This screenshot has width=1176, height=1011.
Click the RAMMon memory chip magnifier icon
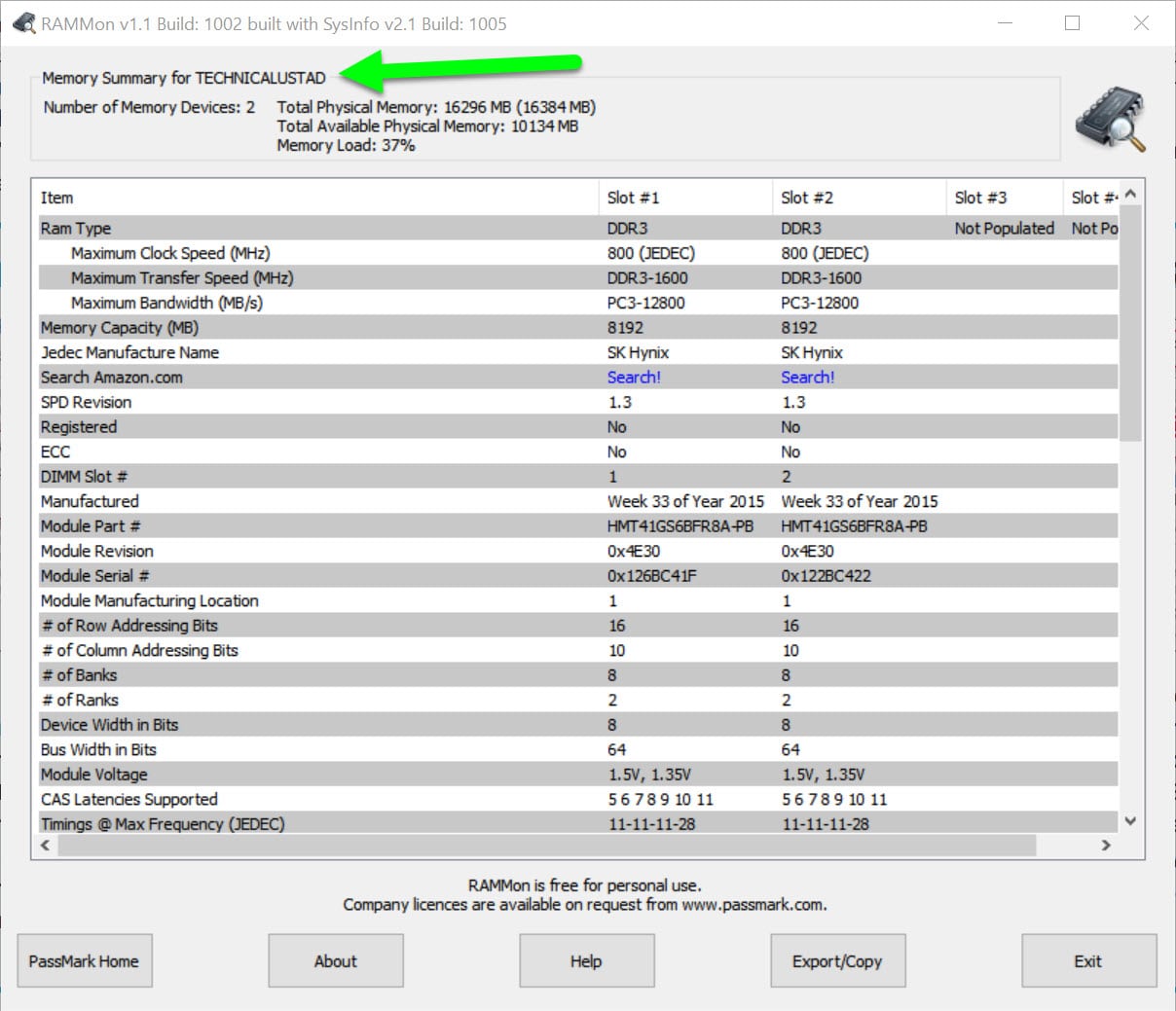pos(1111,119)
